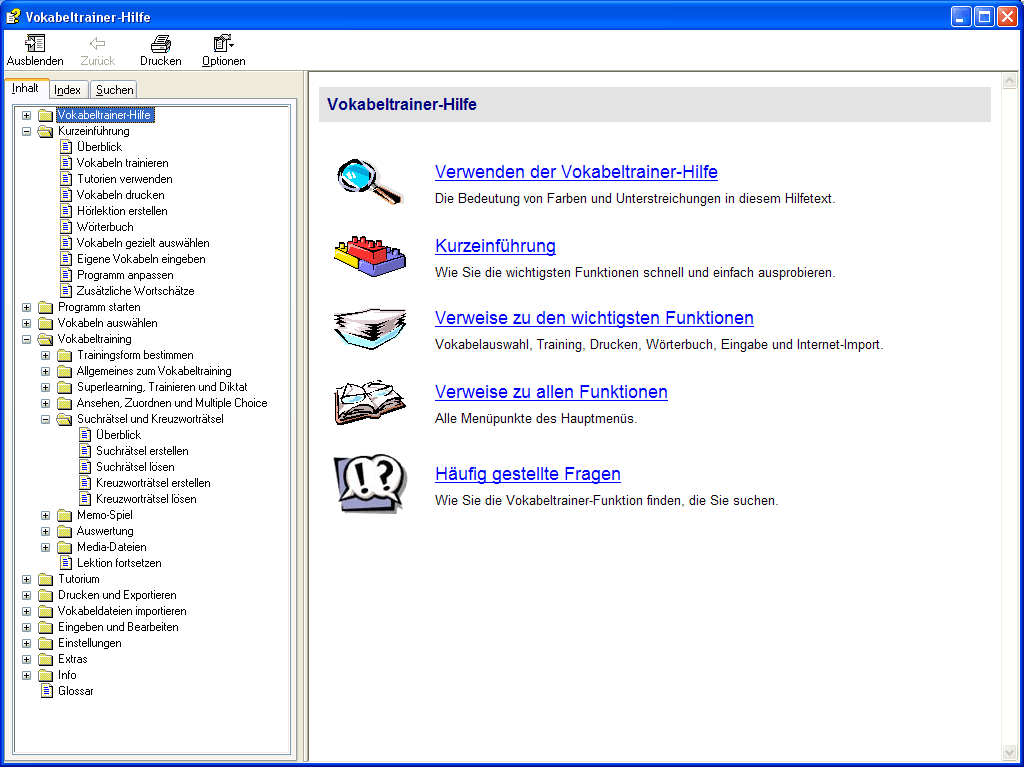Expand the Trainingsform bestimmen node

[46, 355]
